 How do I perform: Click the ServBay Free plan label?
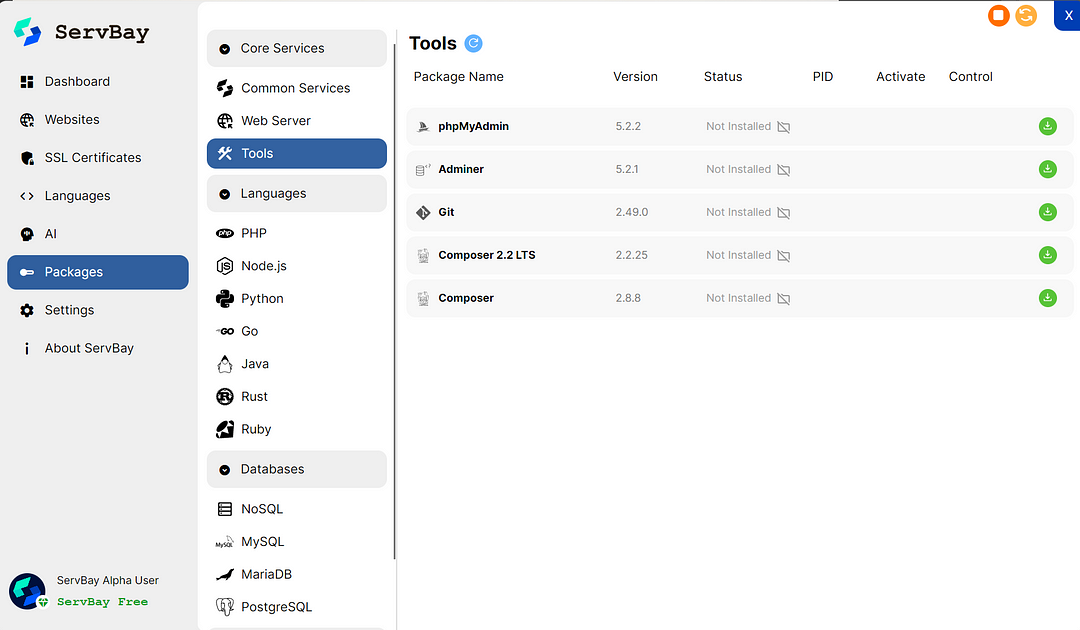click(x=102, y=602)
